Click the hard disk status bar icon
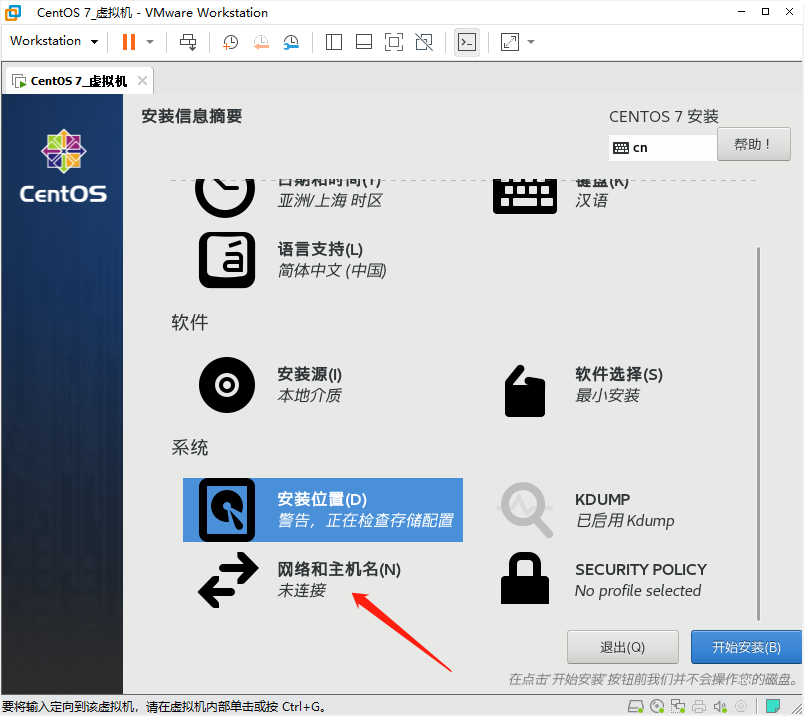804x716 pixels. [636, 706]
